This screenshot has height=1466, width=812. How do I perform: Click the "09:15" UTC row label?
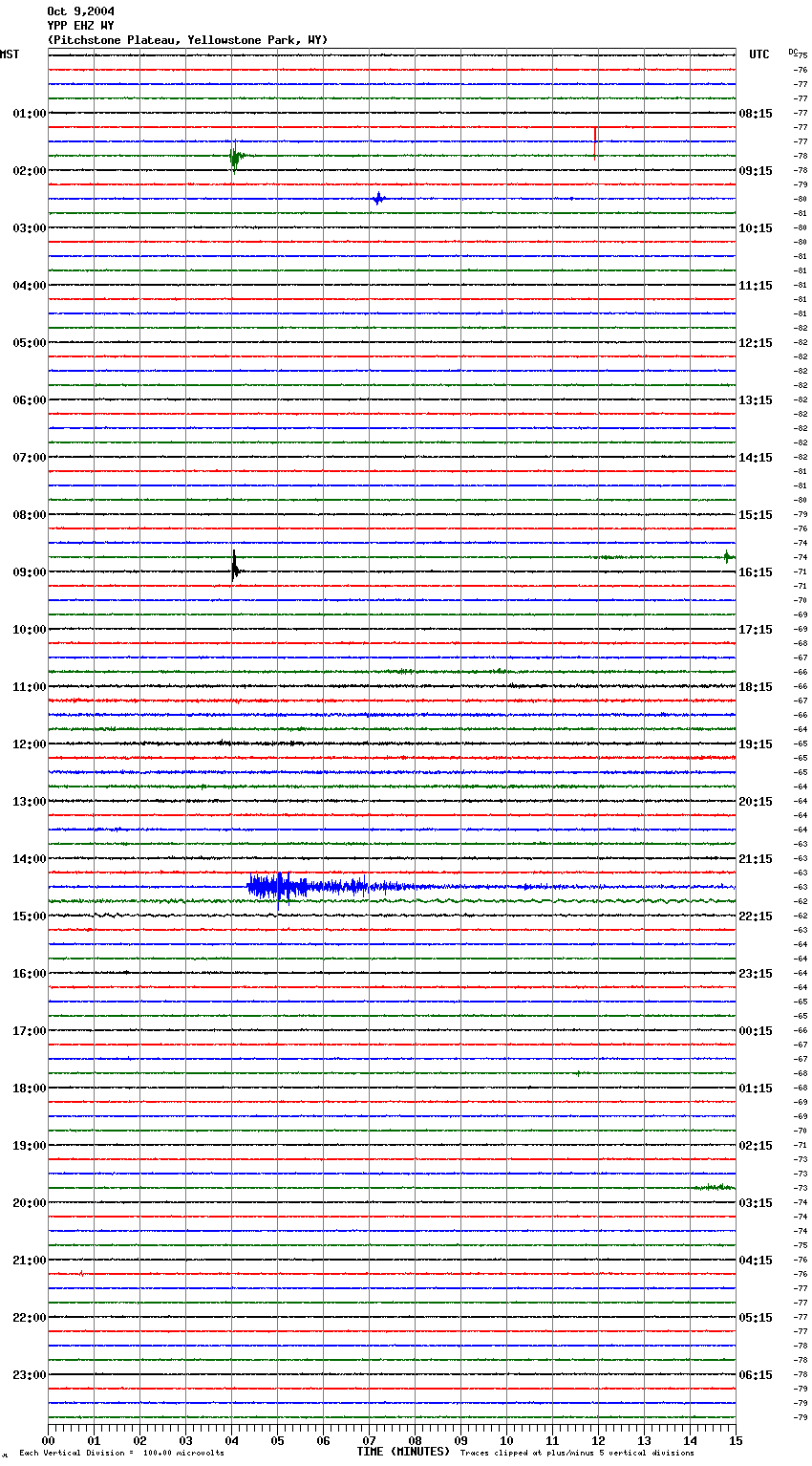(756, 171)
